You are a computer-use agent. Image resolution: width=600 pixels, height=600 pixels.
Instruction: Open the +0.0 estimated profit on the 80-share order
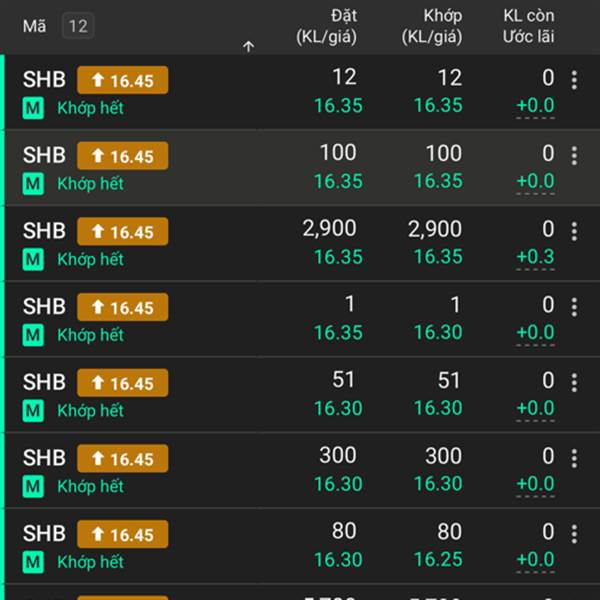tap(535, 559)
